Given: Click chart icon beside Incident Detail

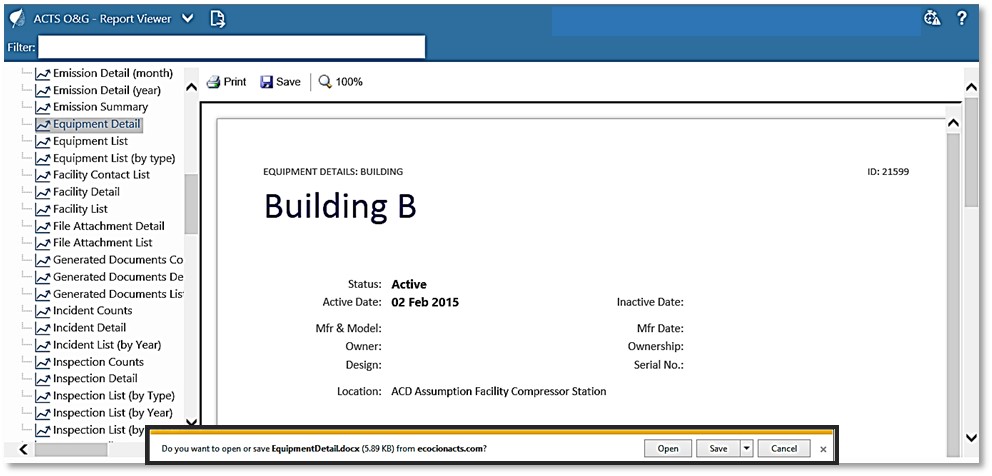Looking at the screenshot, I should [x=42, y=328].
